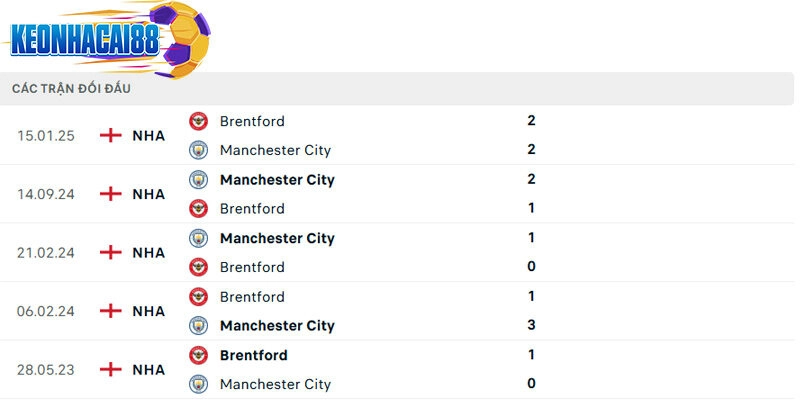Click Manchester City crest in 15.01.25 match
Screen dimensions: 800x400
click(199, 150)
